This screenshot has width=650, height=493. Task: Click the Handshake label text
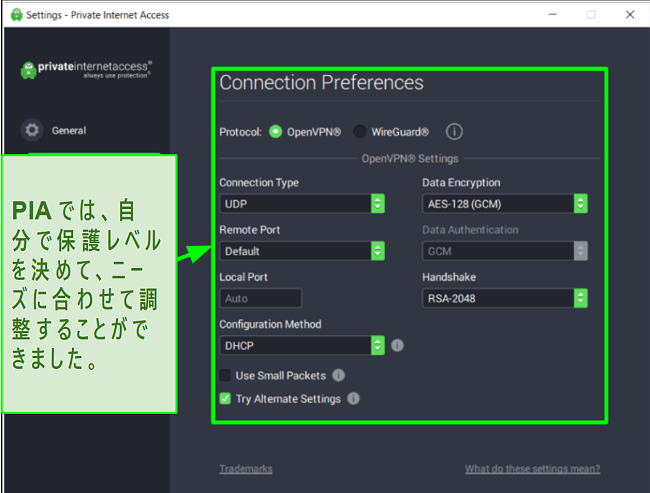click(x=449, y=277)
